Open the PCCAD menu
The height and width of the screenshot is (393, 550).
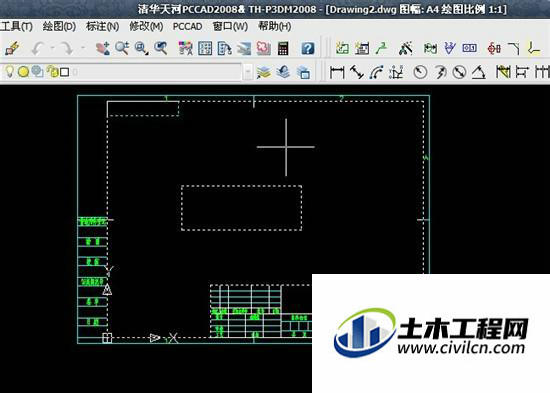pos(187,26)
